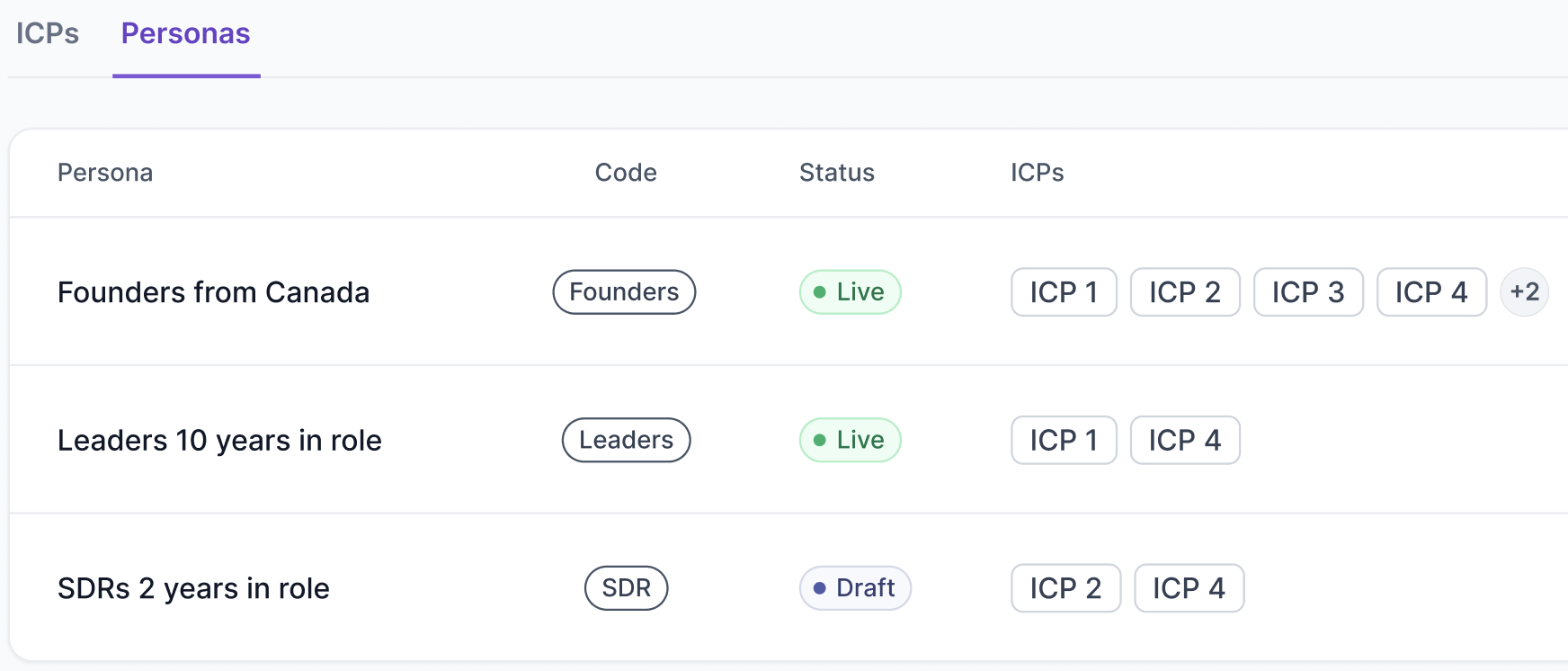Click ICP 1 tag in Leaders row
The width and height of the screenshot is (1568, 671).
point(1064,441)
